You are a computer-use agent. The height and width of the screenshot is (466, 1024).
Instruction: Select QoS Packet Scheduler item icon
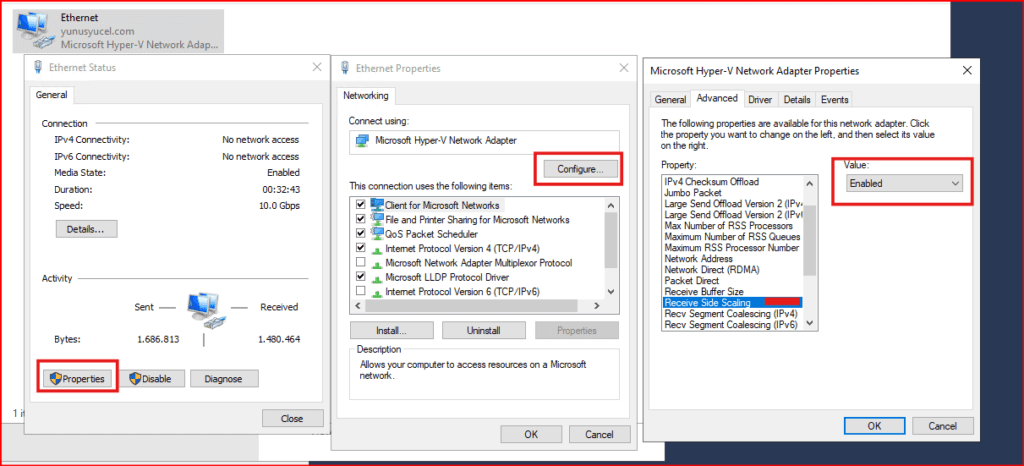coord(377,234)
